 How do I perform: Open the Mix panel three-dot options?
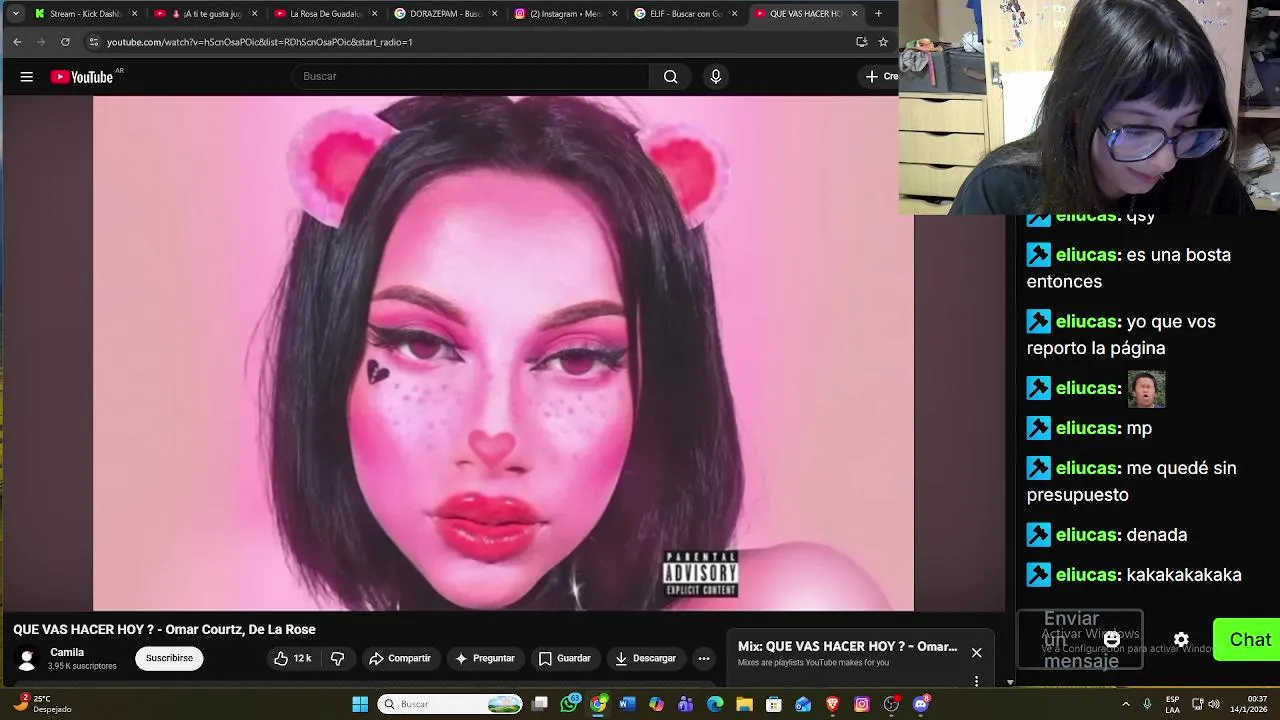coord(976,681)
